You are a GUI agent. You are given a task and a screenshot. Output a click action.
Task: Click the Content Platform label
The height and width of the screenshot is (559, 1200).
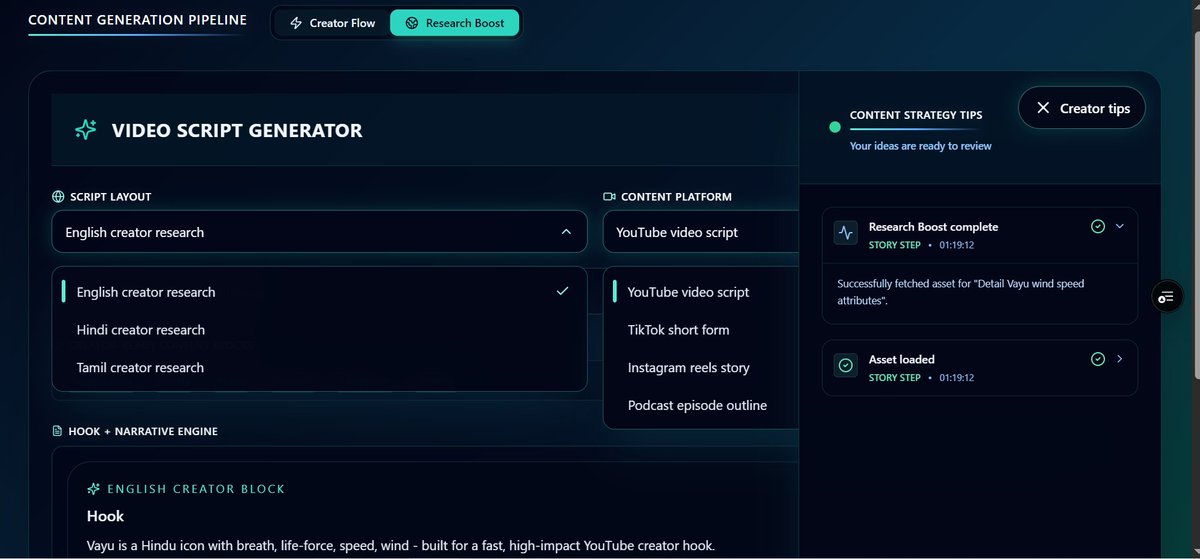676,197
